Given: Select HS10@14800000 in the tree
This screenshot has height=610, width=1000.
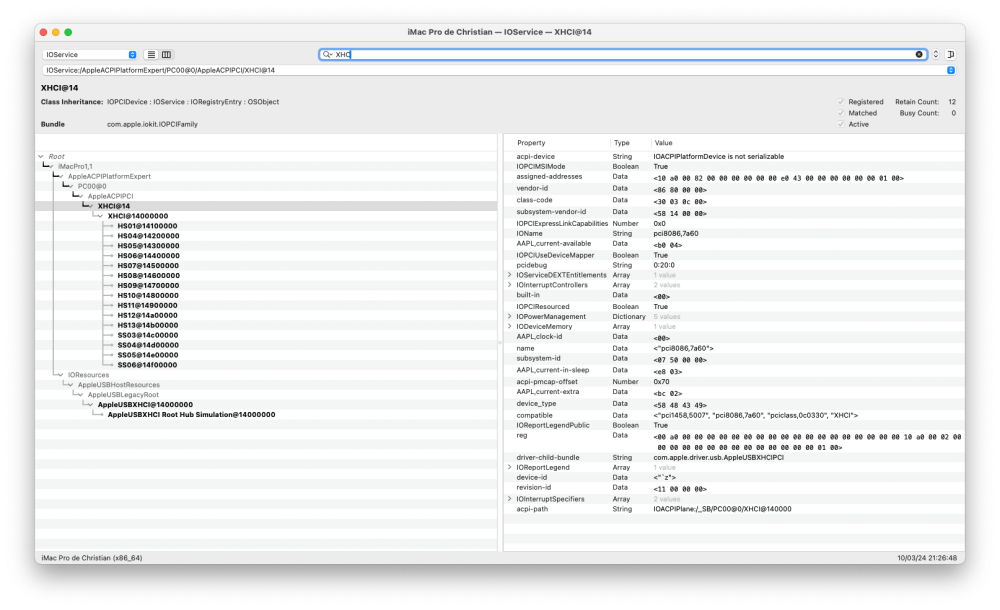Looking at the screenshot, I should tap(148, 295).
